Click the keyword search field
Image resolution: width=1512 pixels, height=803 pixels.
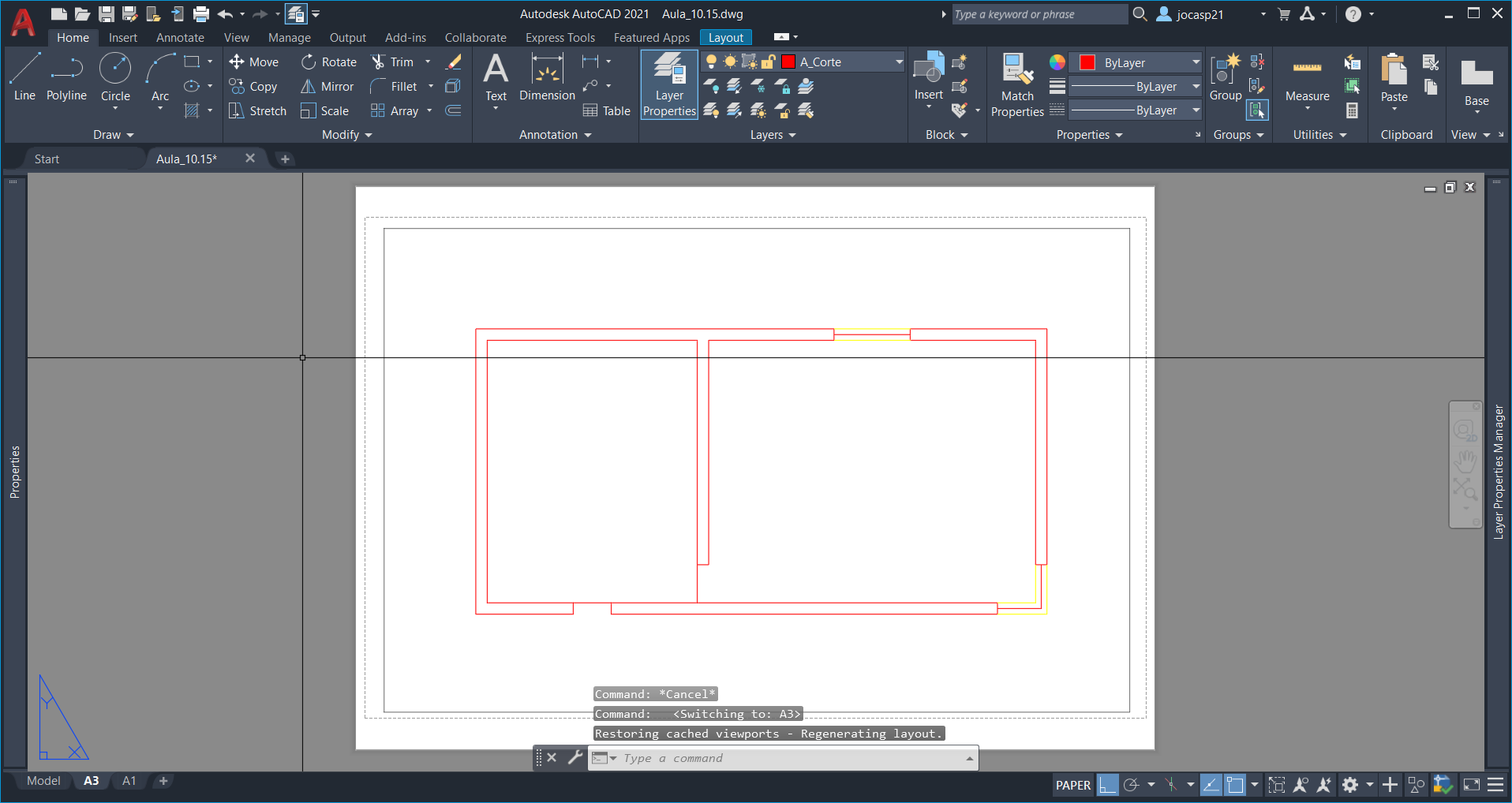[1039, 14]
